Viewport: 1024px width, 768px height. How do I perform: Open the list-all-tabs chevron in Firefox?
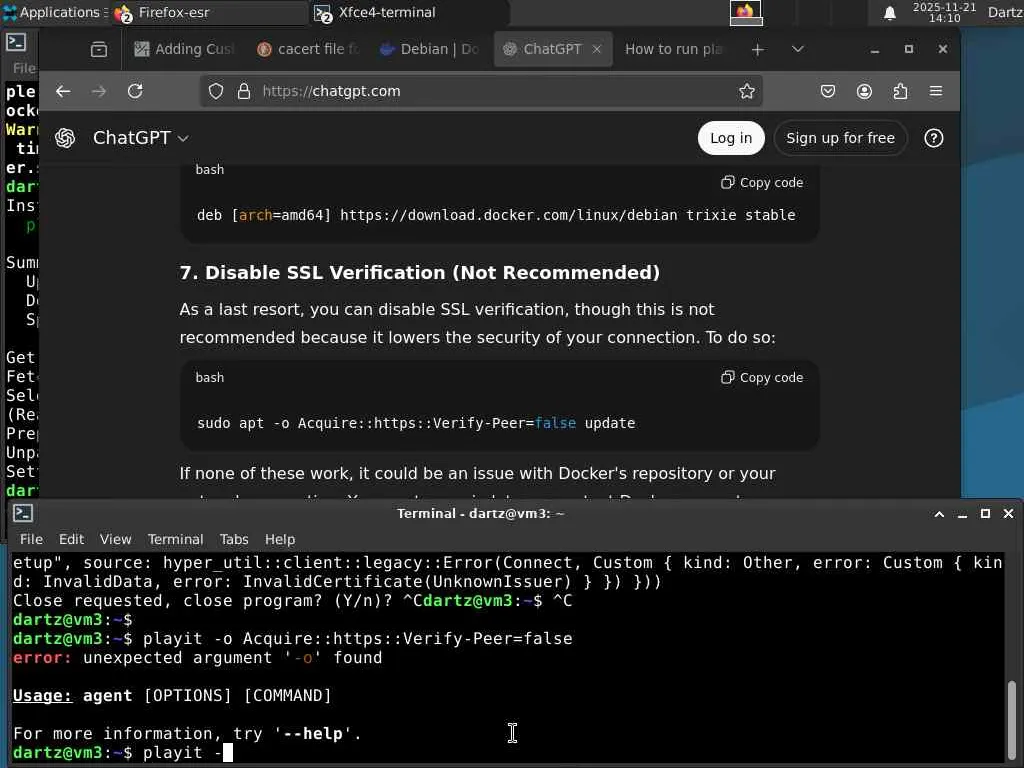coord(797,50)
